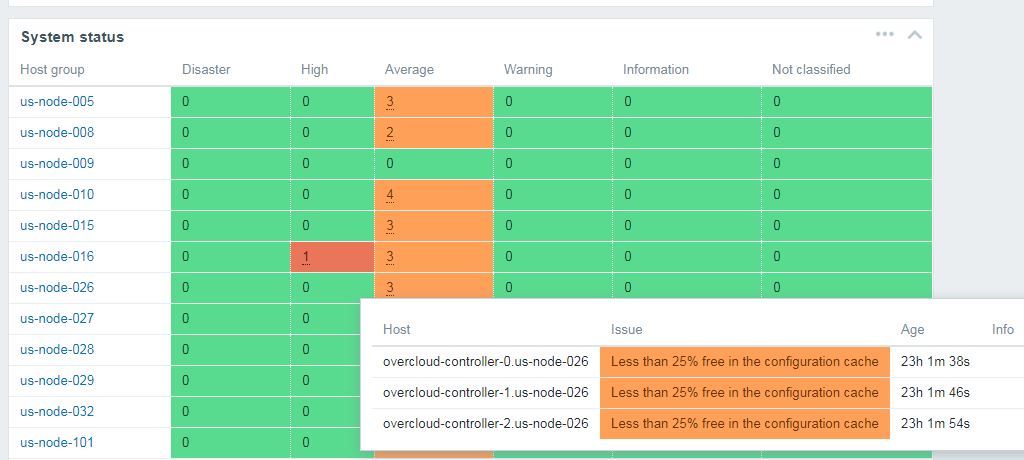Select the overcloud-controller-2.us-node-026 host row

coord(485,424)
